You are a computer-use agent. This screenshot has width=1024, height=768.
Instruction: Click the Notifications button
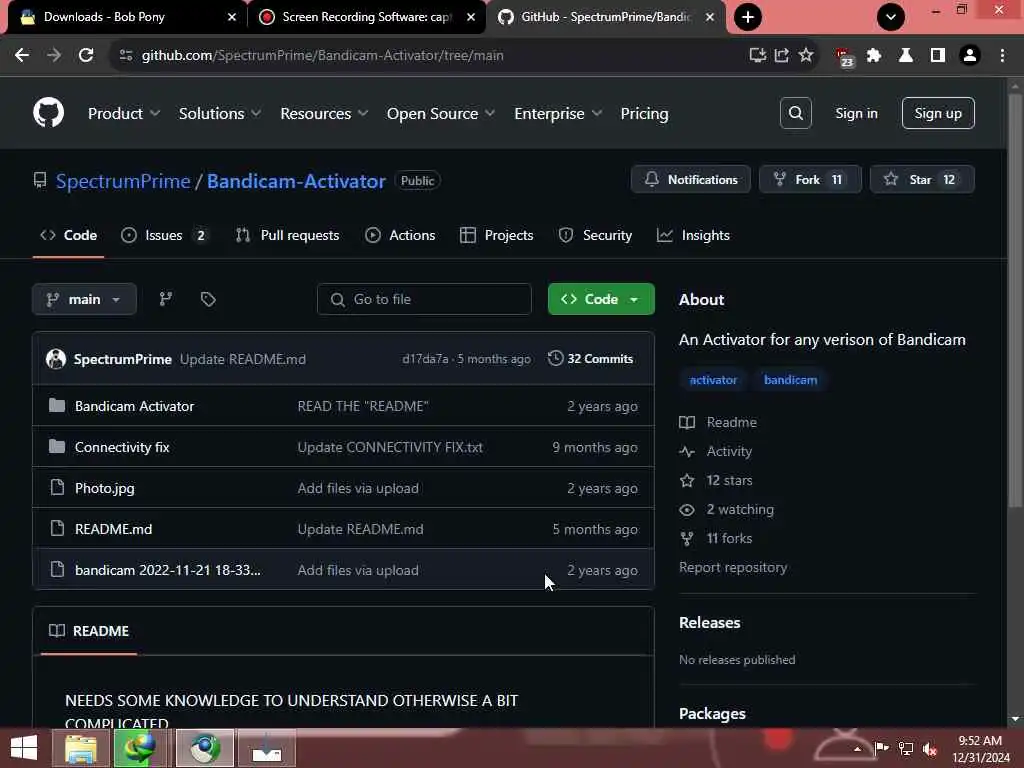(691, 179)
